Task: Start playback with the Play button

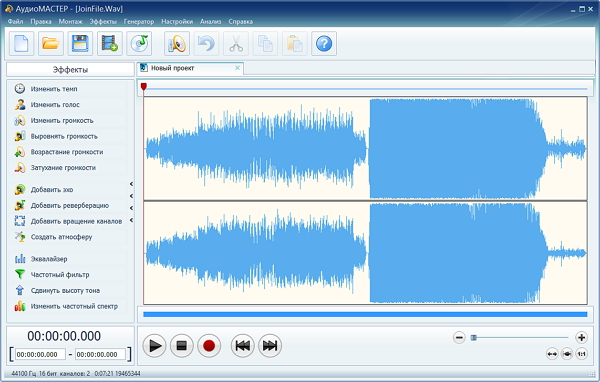Action: point(155,346)
